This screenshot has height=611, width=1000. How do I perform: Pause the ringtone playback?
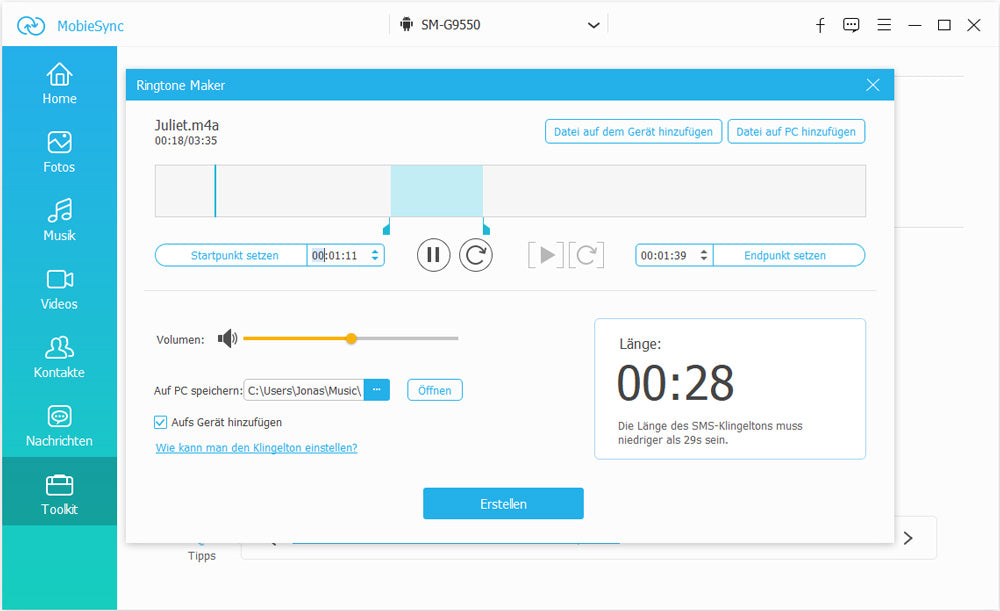pyautogui.click(x=433, y=255)
